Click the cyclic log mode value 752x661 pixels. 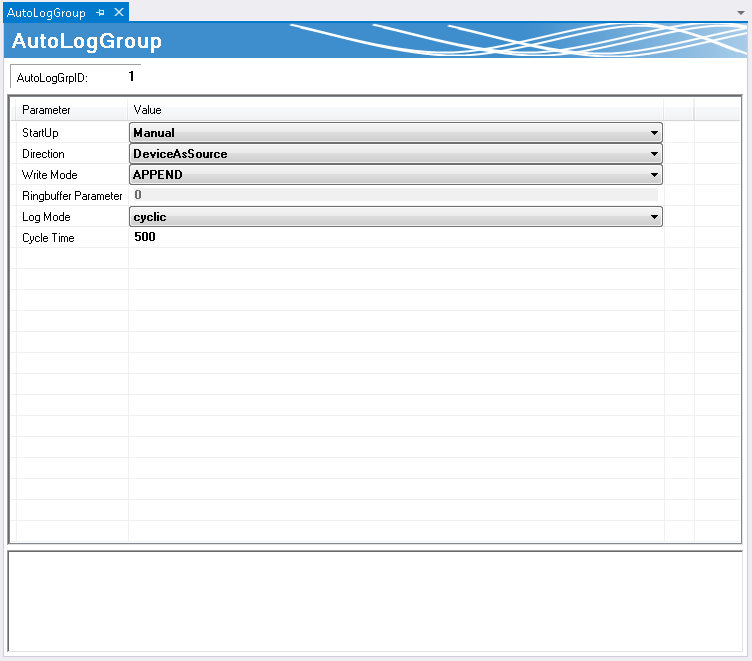pos(150,217)
